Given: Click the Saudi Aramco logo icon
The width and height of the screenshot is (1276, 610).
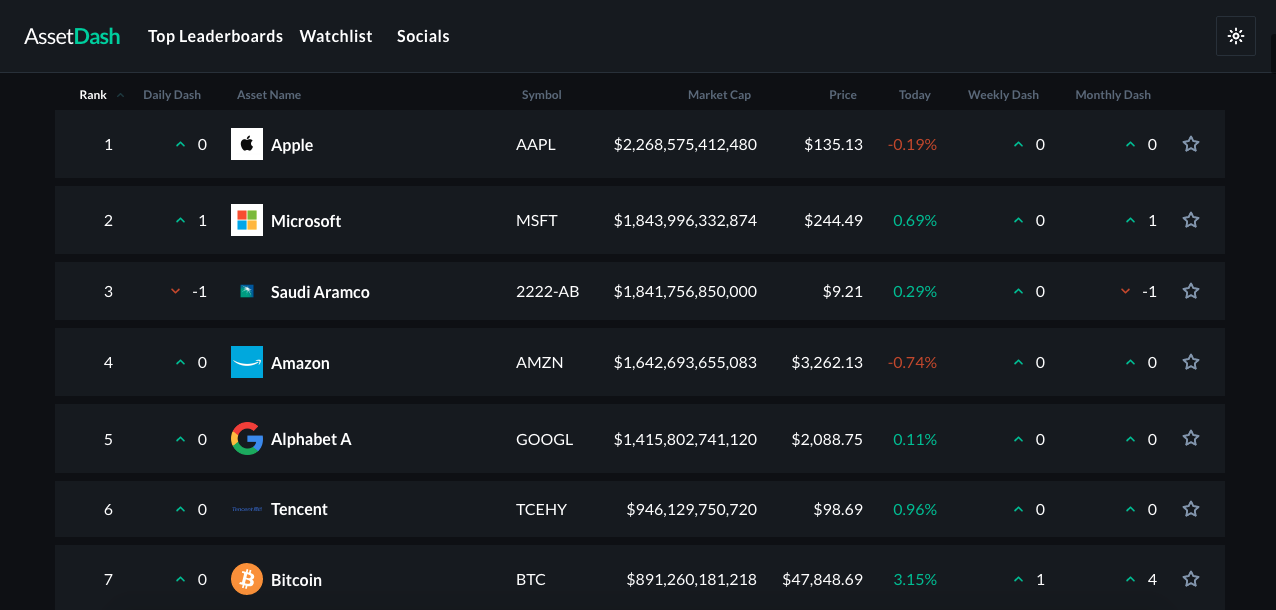Looking at the screenshot, I should [247, 291].
